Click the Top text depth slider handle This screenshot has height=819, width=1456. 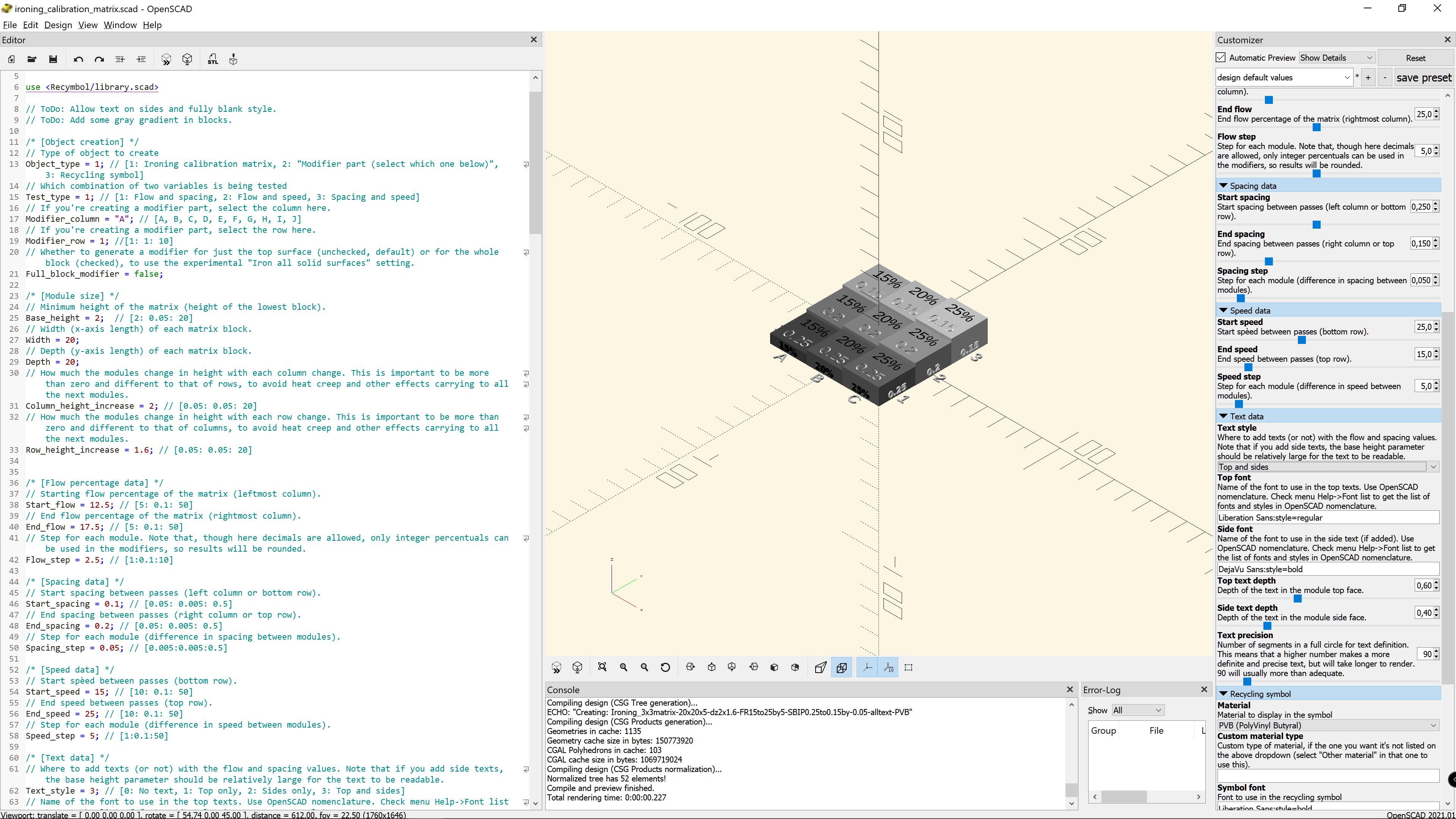point(1298,599)
